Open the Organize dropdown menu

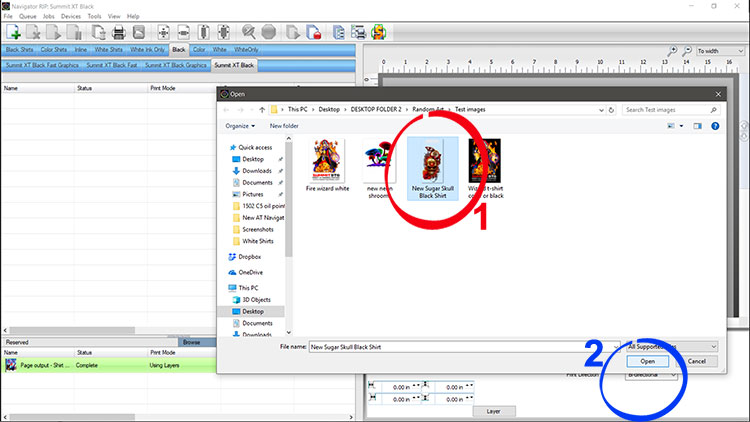[x=240, y=126]
